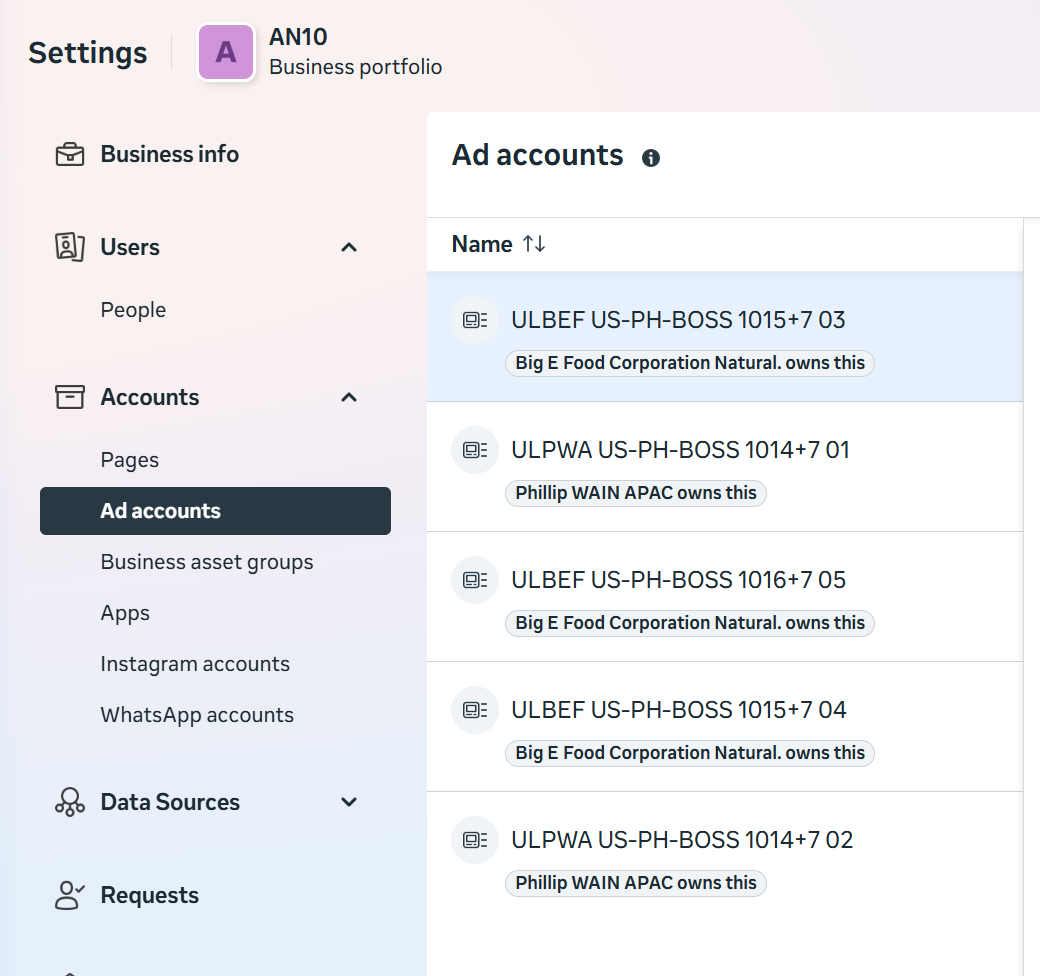The width and height of the screenshot is (1040, 976).
Task: Select ULPWA US-PH-BOSS 1014+7 02 account row
Action: tap(682, 840)
